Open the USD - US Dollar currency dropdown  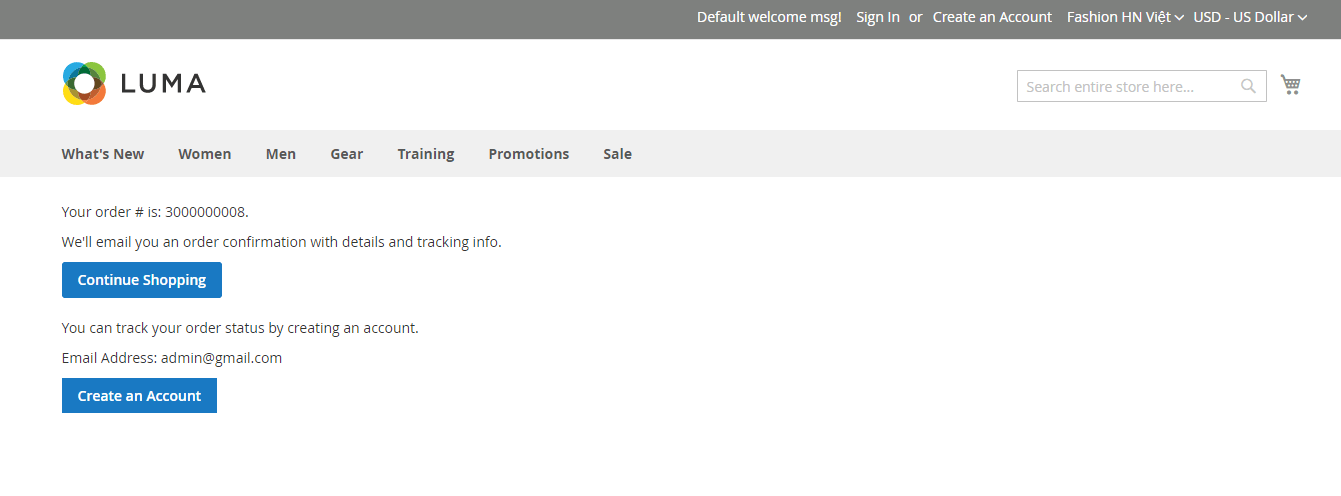[1250, 17]
